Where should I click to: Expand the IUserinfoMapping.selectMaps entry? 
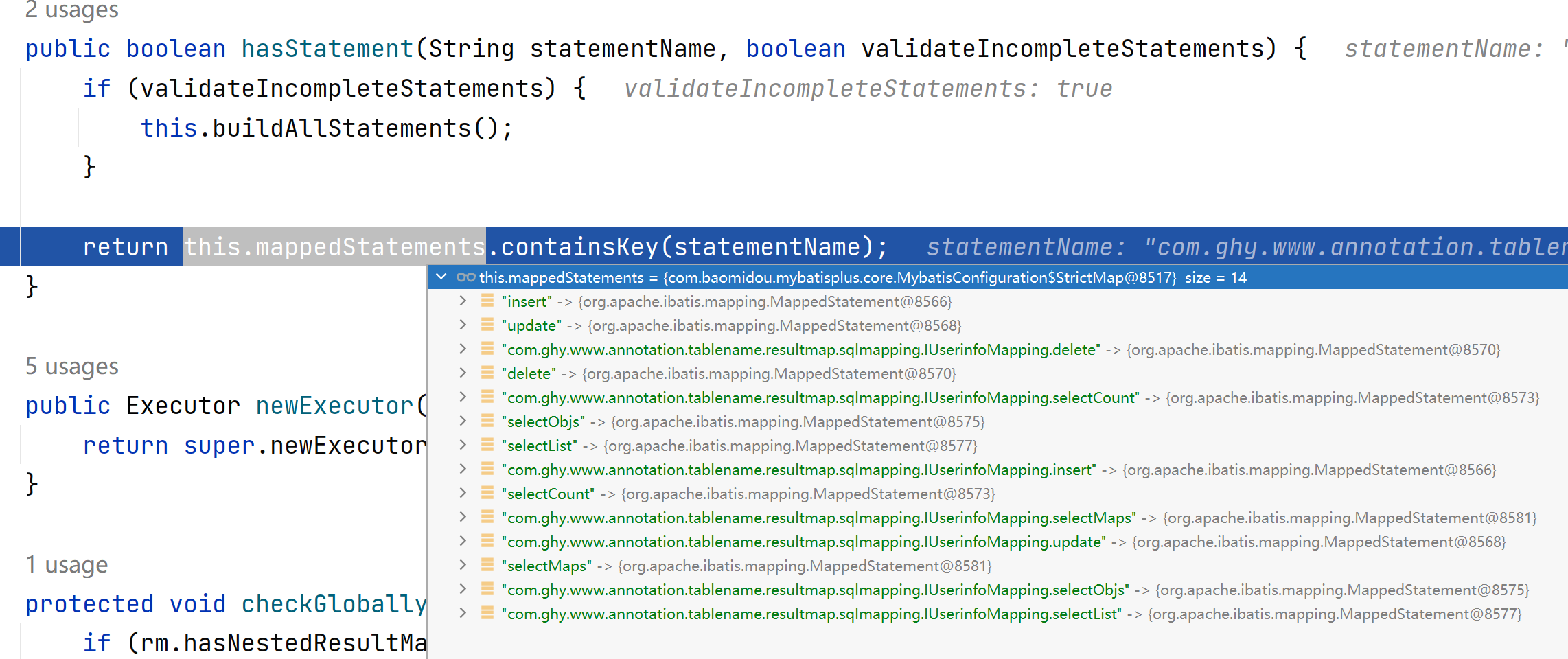click(463, 518)
